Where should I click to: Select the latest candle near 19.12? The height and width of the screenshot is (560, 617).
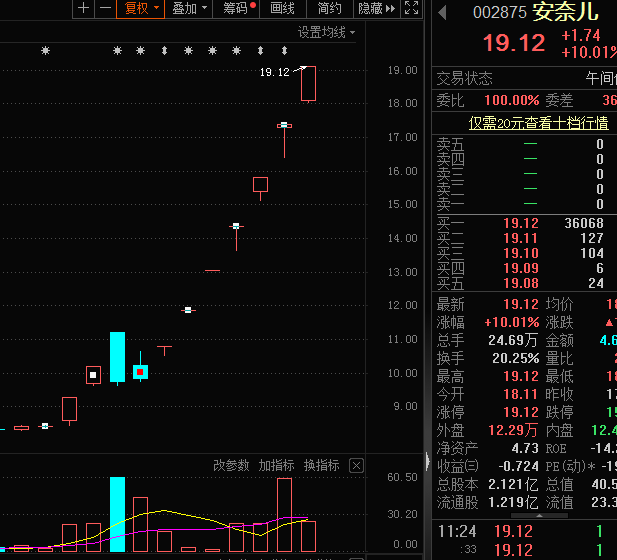point(308,84)
